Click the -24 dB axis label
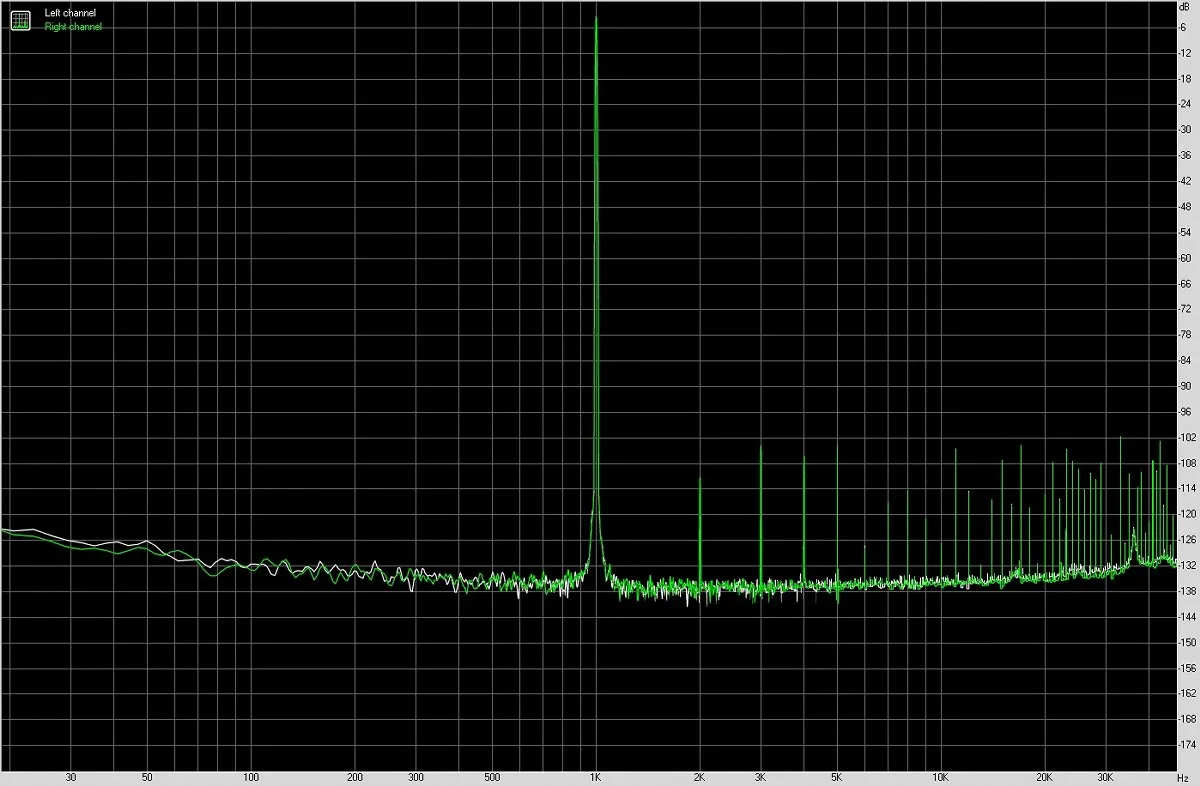Screen dimensions: 1200x786 click(x=1186, y=104)
